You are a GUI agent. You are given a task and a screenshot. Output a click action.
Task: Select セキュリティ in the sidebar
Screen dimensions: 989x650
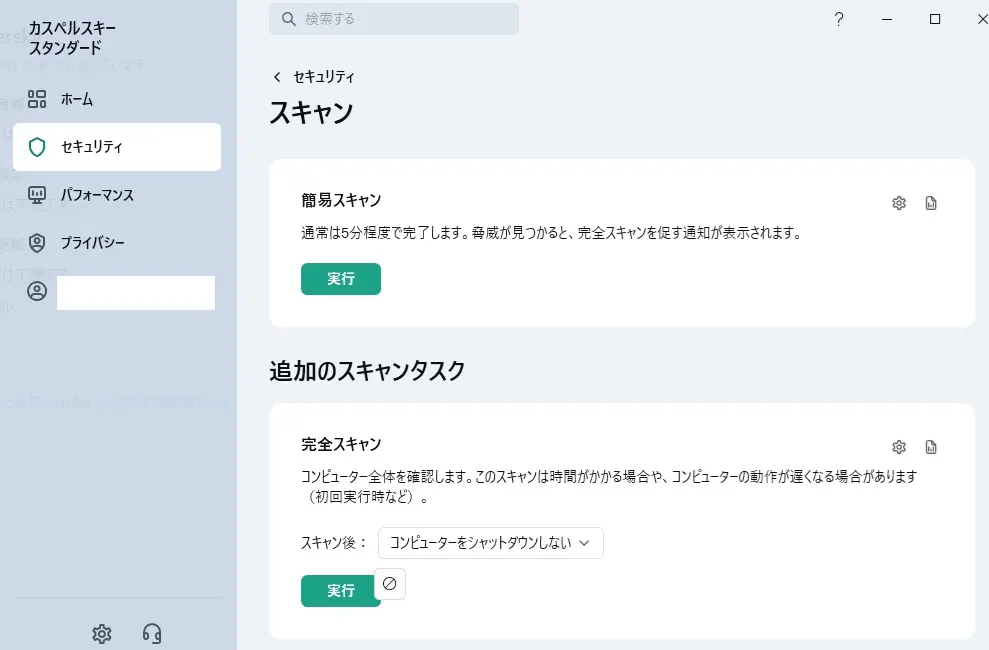(117, 147)
